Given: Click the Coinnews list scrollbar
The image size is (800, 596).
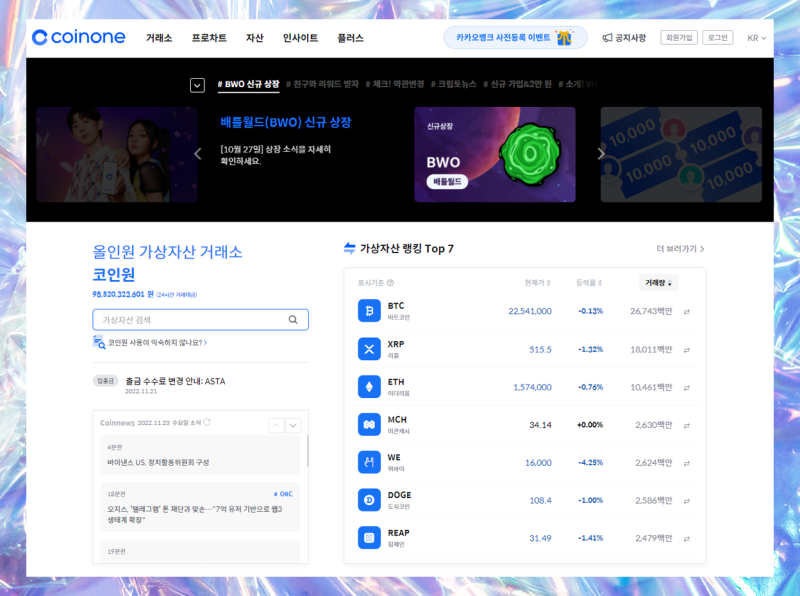Looking at the screenshot, I should (307, 451).
